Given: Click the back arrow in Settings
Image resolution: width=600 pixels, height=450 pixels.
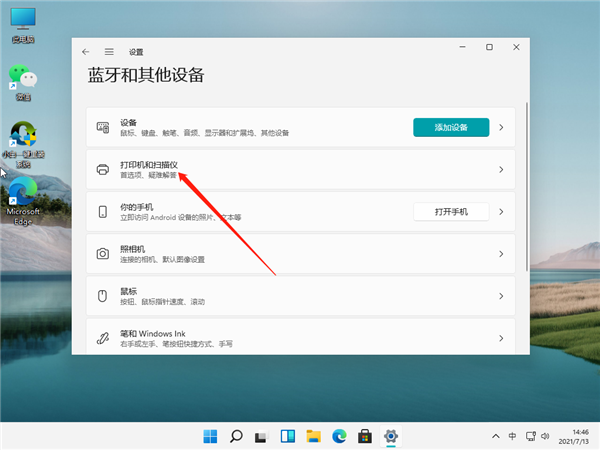Looking at the screenshot, I should coord(86,51).
